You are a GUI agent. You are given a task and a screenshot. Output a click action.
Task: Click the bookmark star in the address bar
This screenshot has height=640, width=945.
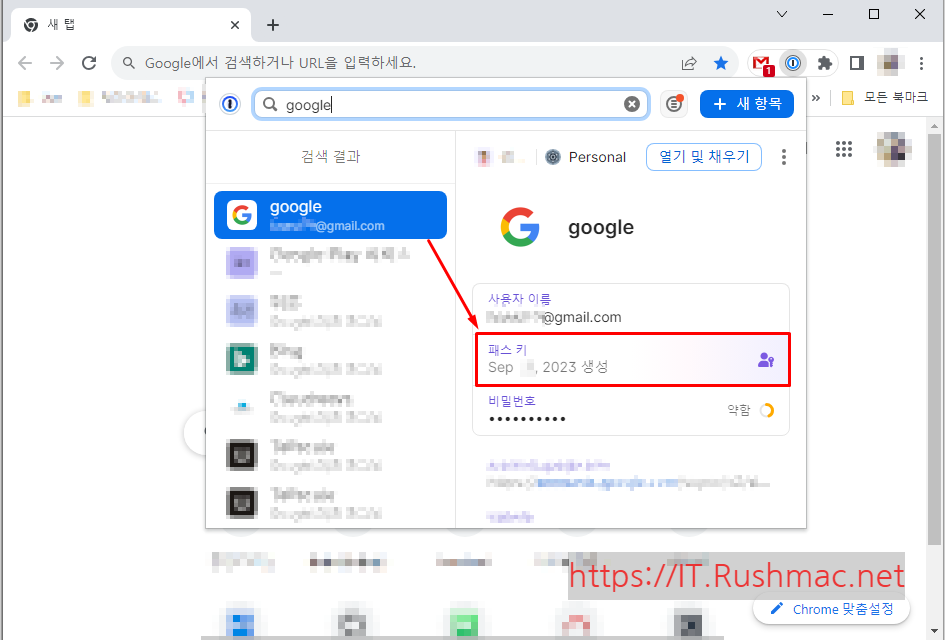(x=721, y=62)
